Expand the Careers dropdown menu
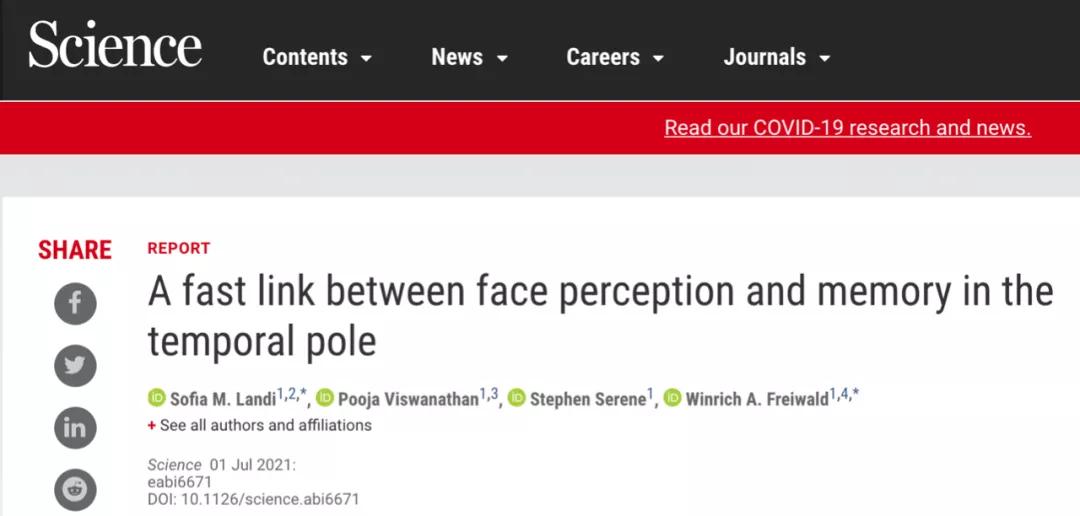 [615, 58]
